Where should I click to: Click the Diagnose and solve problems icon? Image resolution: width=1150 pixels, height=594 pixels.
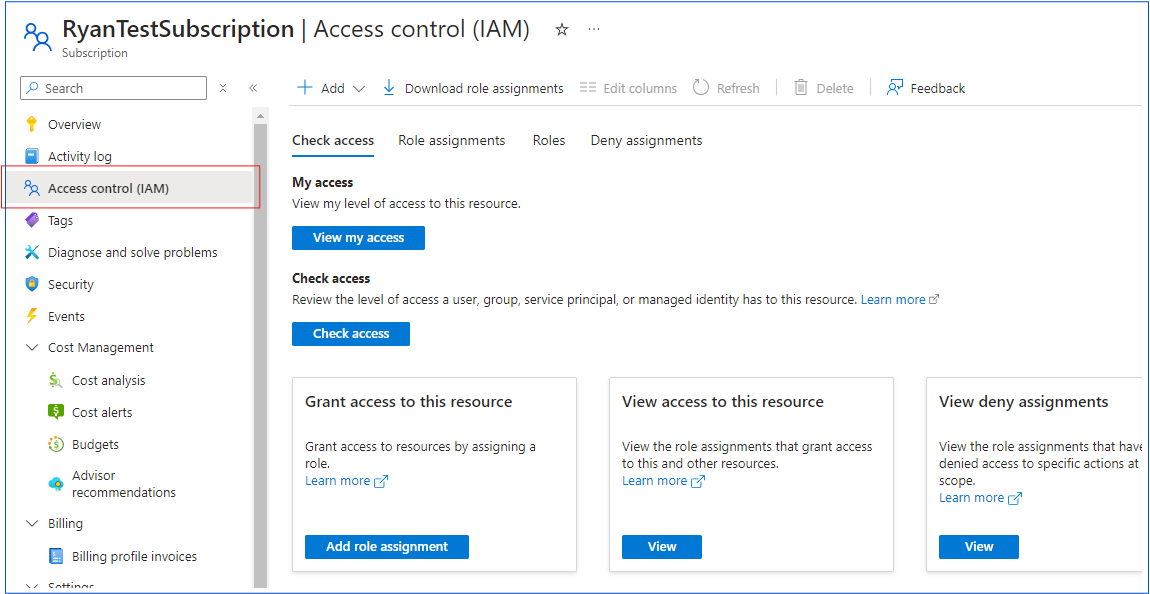point(32,252)
